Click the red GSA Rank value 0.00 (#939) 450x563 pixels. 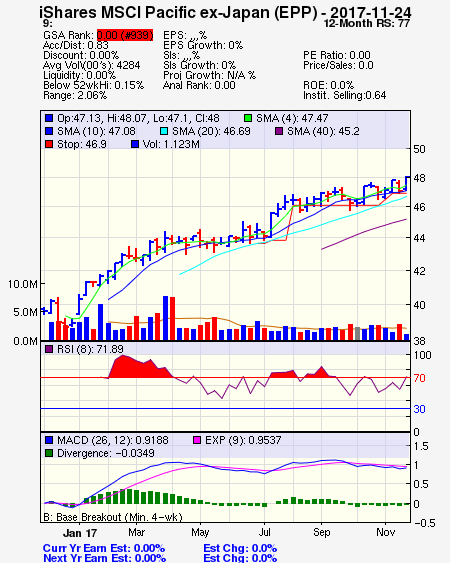click(x=125, y=35)
